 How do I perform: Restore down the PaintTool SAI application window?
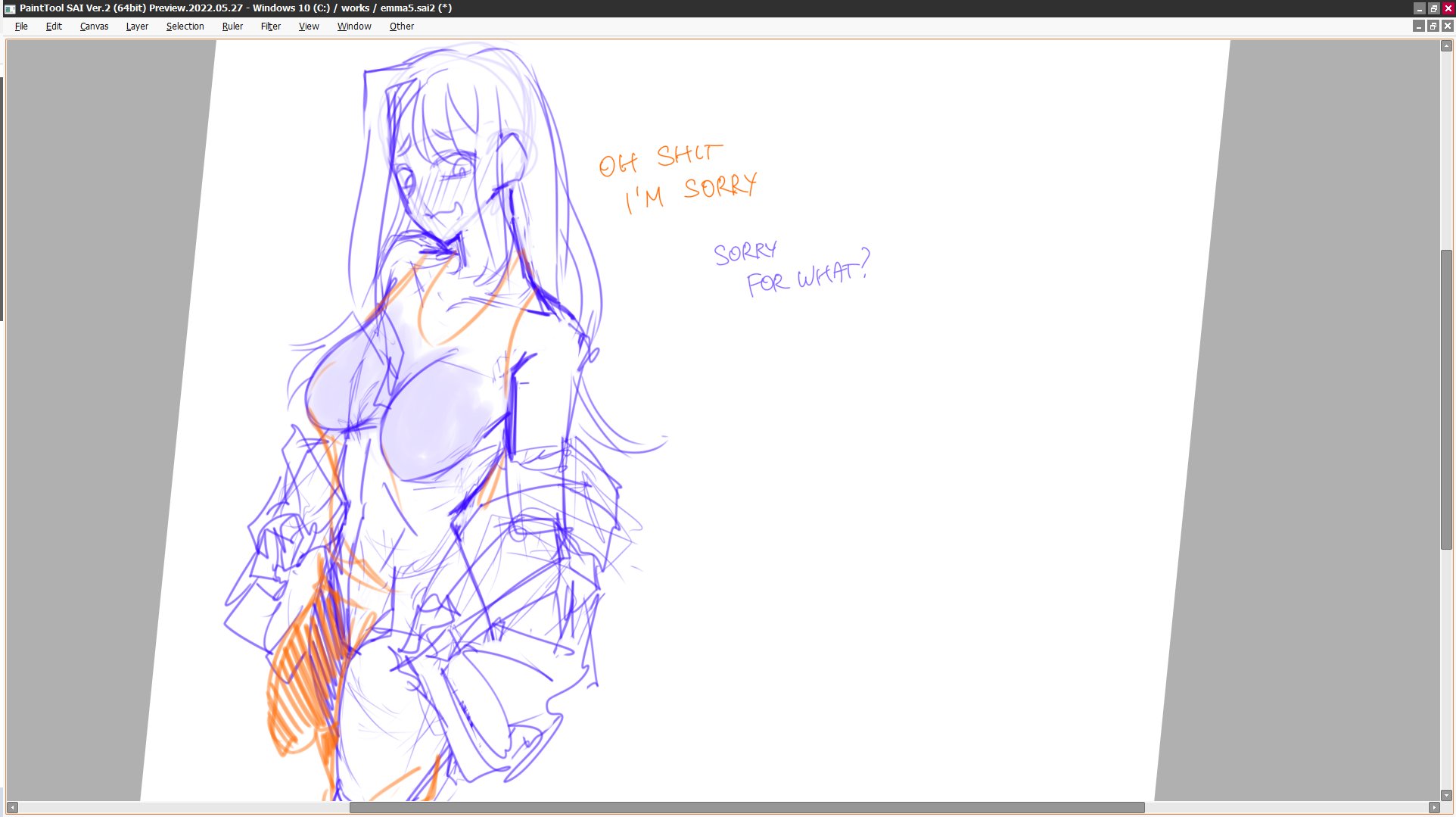point(1434,8)
